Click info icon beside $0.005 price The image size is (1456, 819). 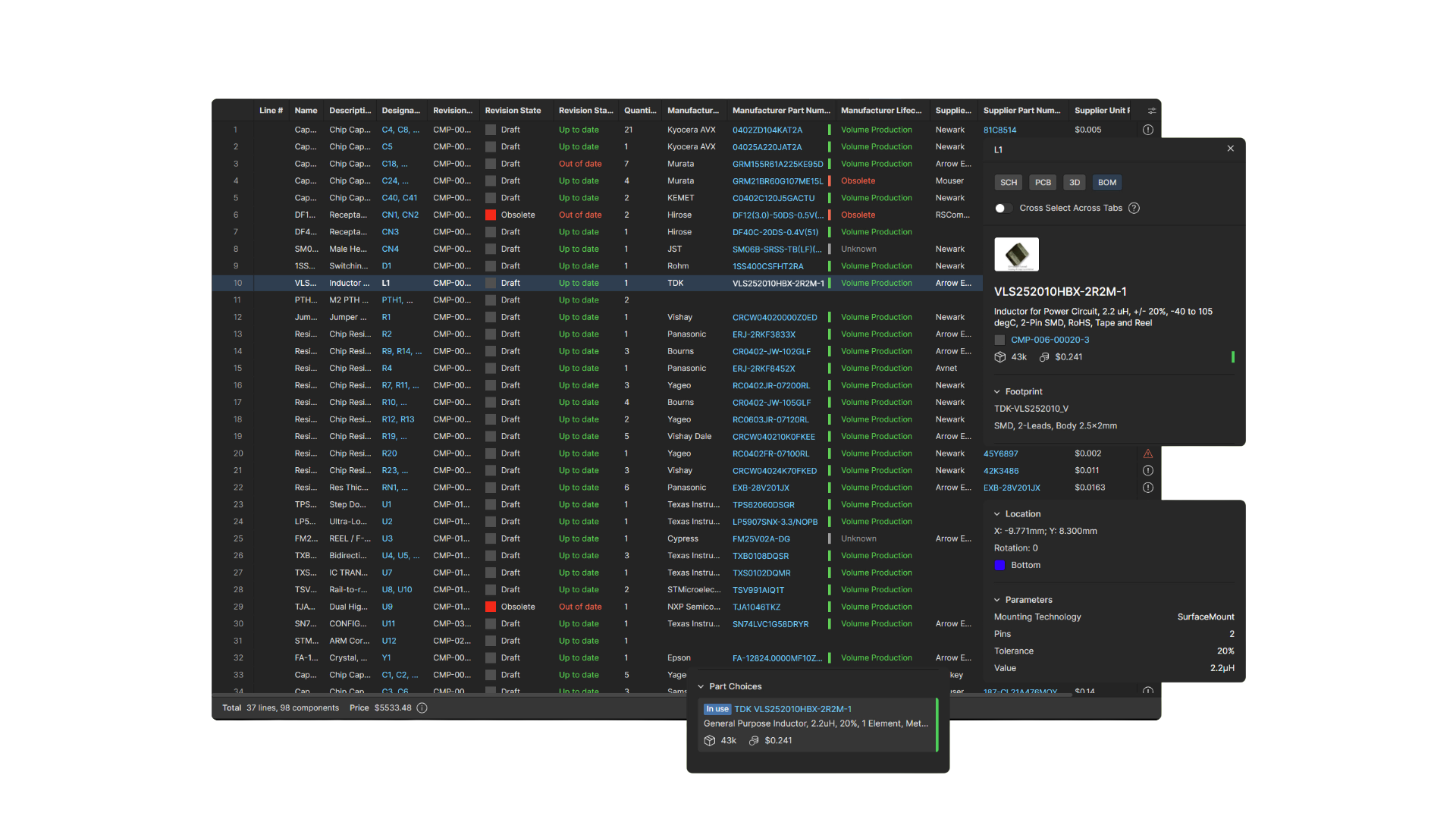[x=1147, y=130]
